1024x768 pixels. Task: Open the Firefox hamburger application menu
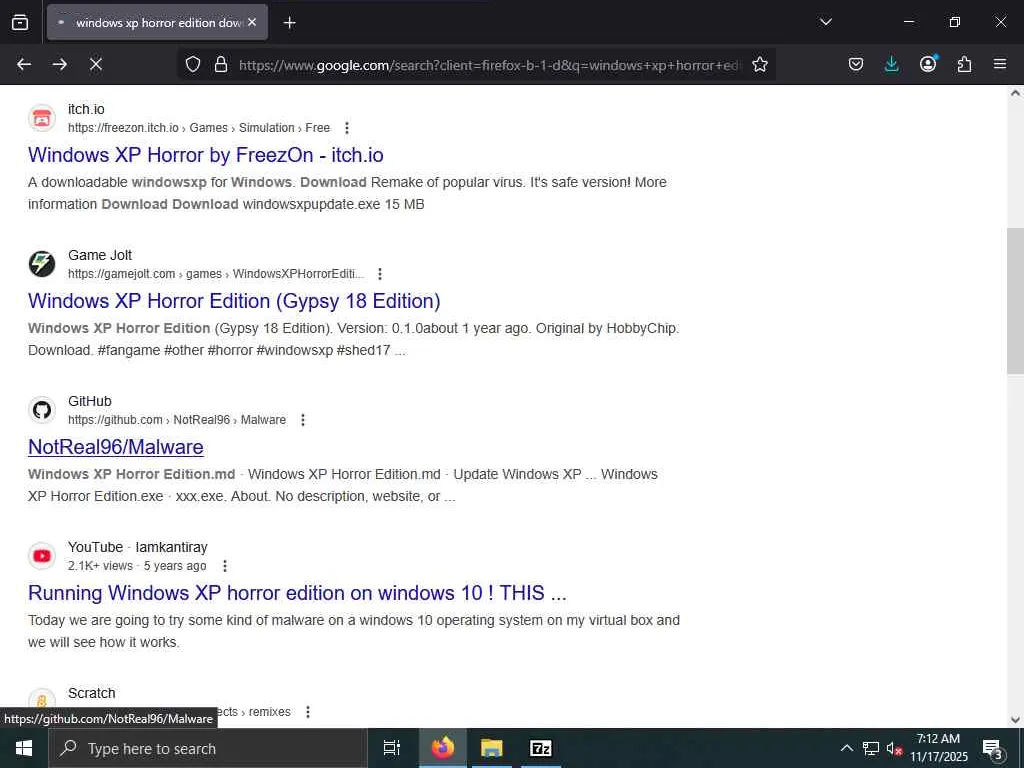click(x=1000, y=64)
